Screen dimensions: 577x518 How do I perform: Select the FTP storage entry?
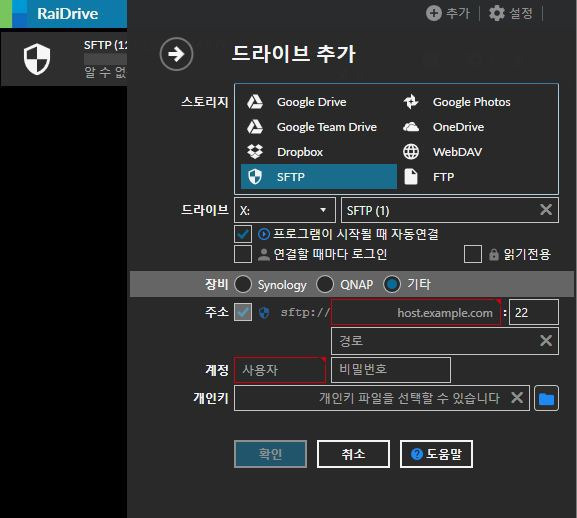pos(475,177)
